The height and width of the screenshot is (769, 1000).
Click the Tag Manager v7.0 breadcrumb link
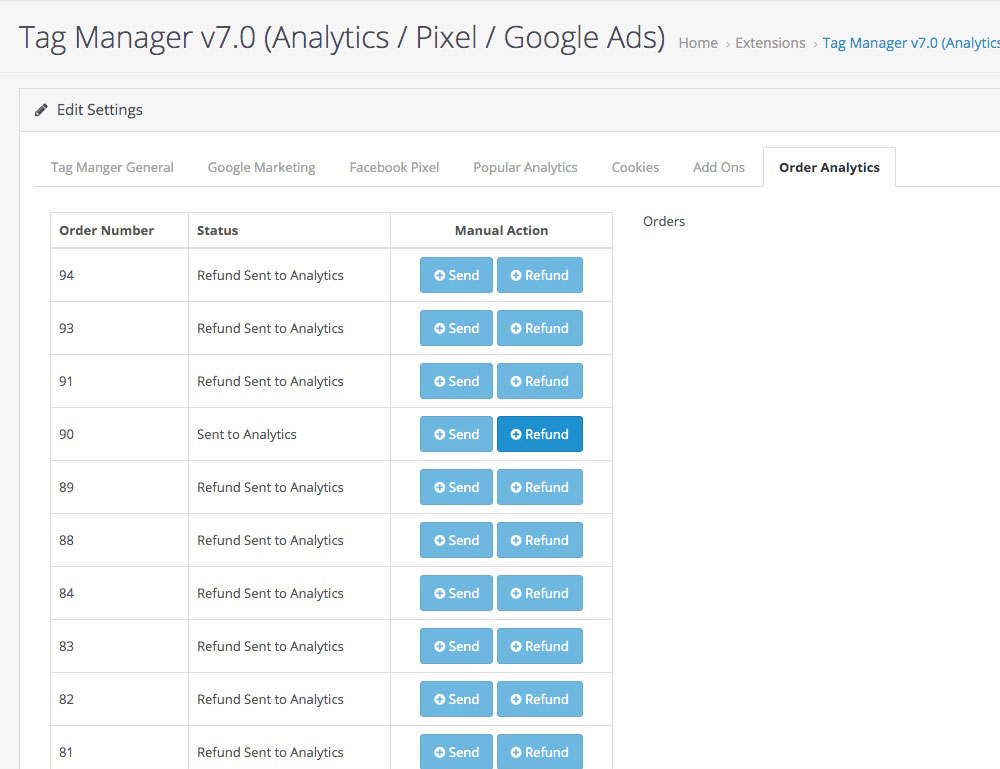[911, 43]
